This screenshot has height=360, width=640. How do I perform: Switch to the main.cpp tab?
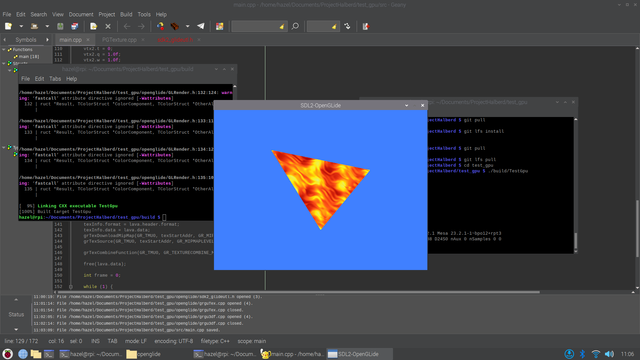71,40
